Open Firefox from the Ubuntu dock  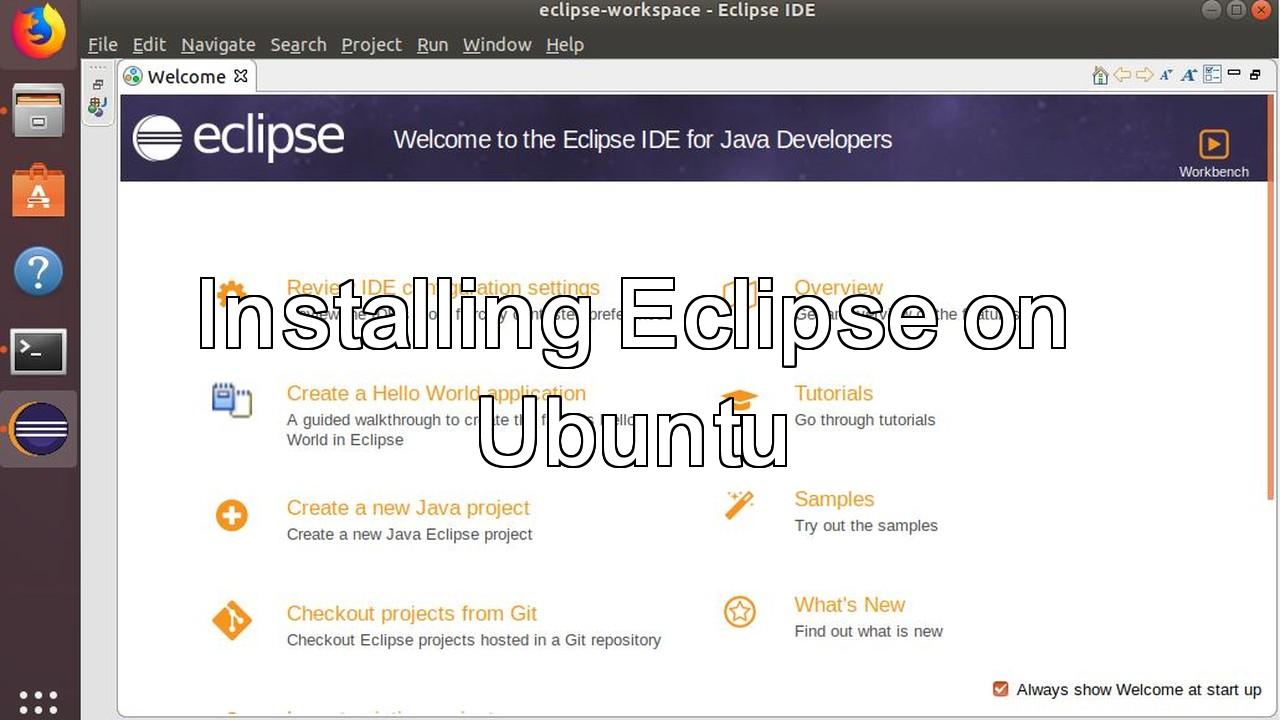[x=38, y=32]
